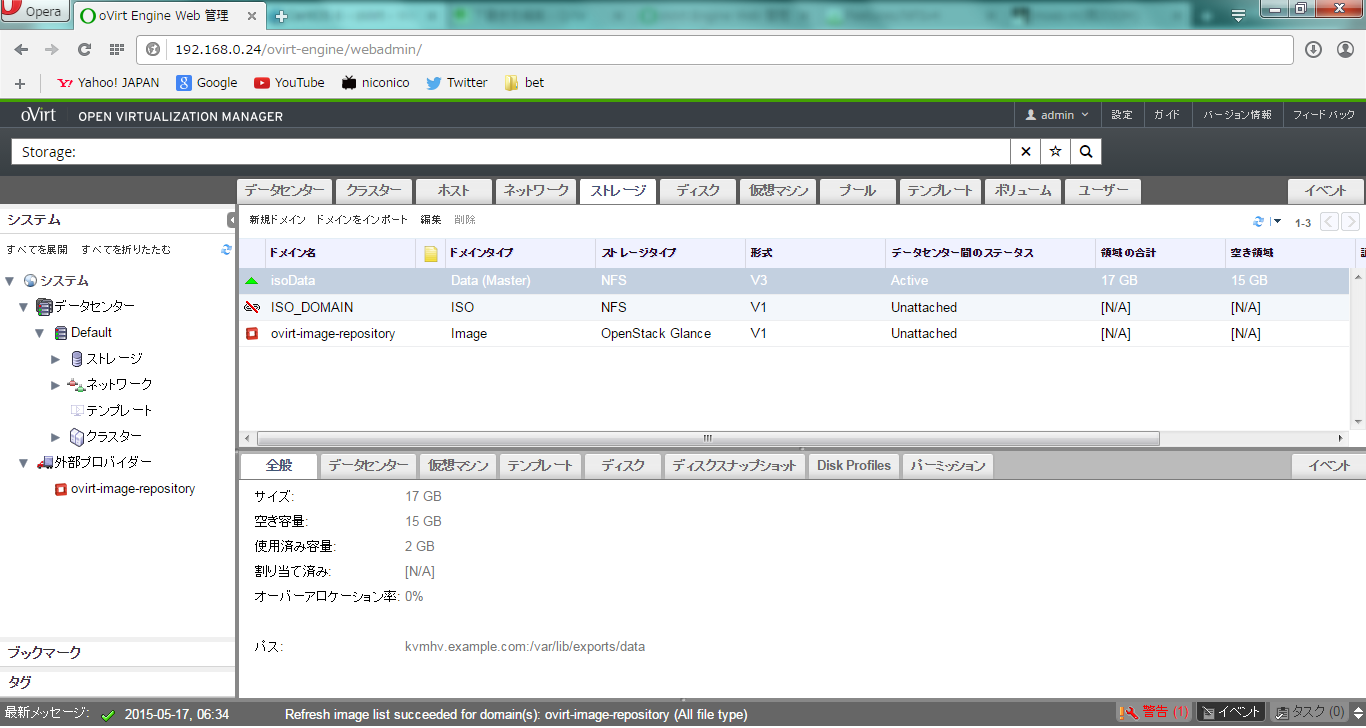1366x728 pixels.
Task: Go back with the browser back arrow
Action: coord(21,49)
